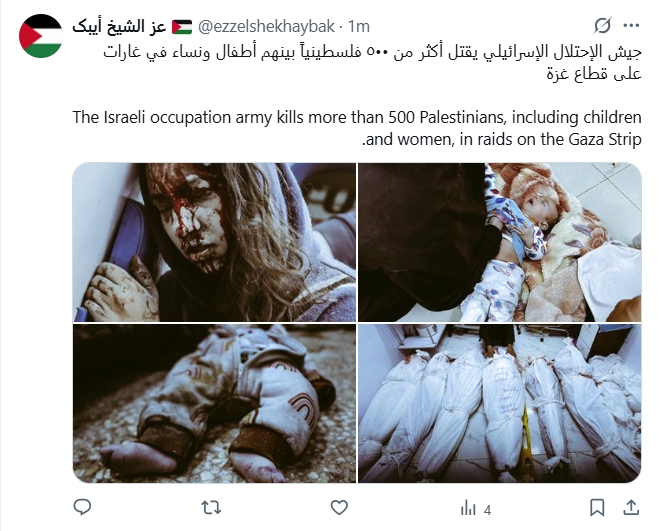This screenshot has width=659, height=531.
Task: Open the photo showing the patterned blanket
Action: 500,242
